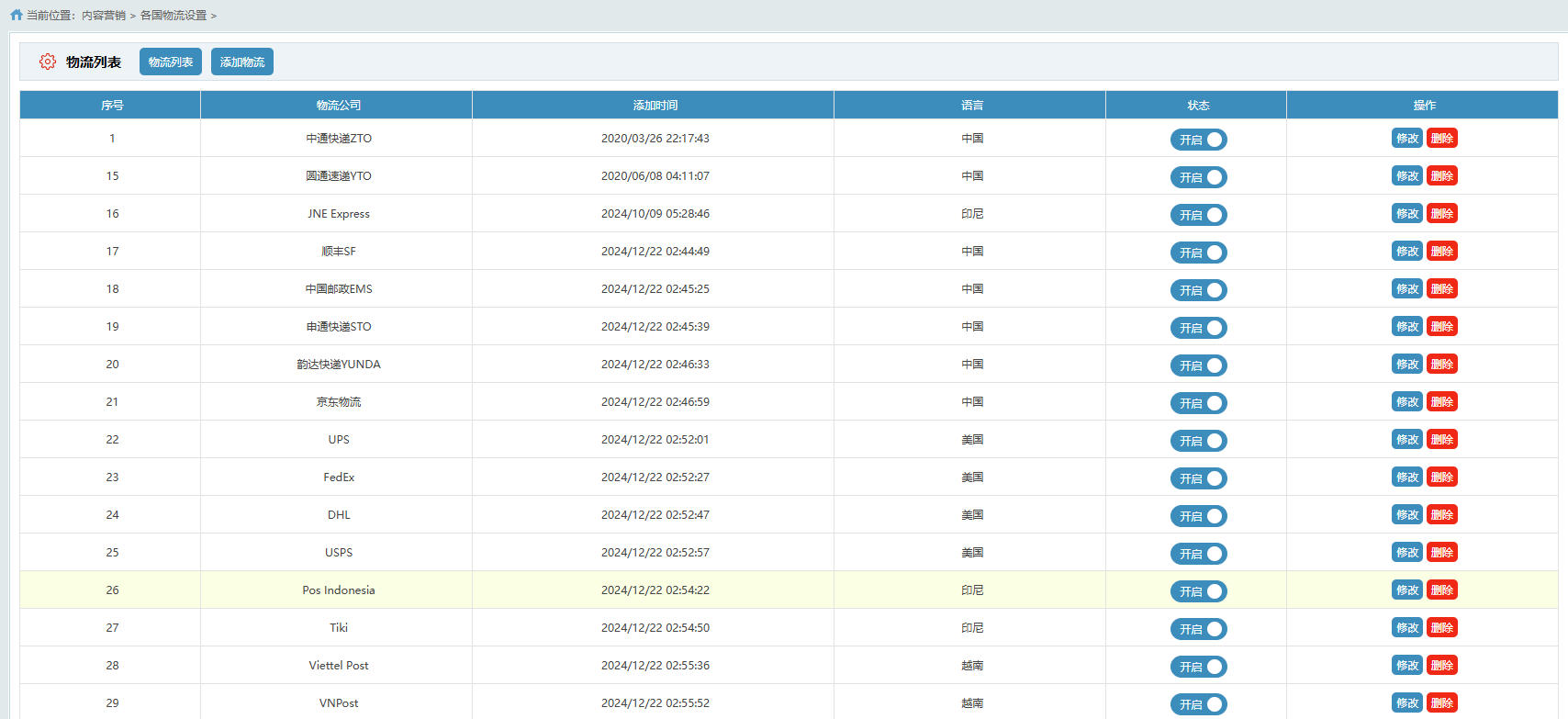
Task: Toggle the DHL status switch
Action: tap(1199, 516)
